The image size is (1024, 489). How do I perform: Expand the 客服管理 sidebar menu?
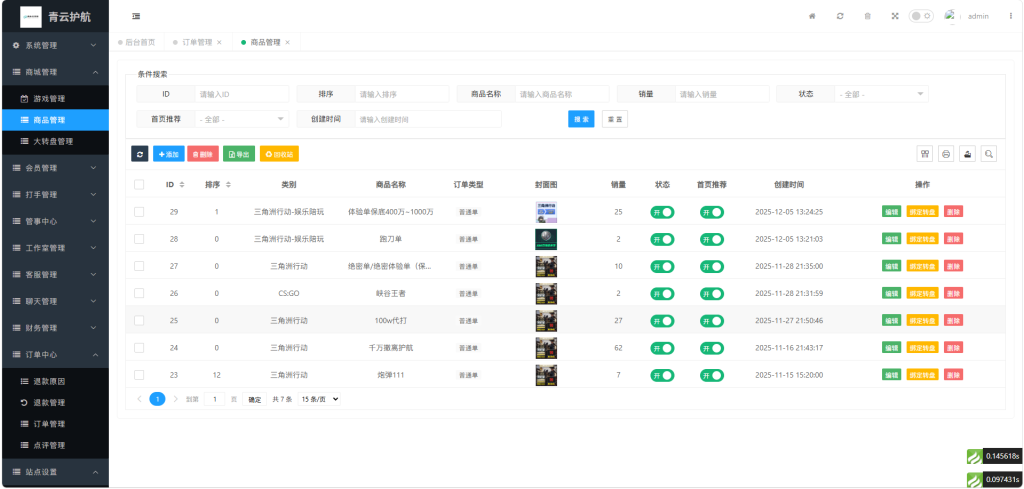pyautogui.click(x=54, y=274)
